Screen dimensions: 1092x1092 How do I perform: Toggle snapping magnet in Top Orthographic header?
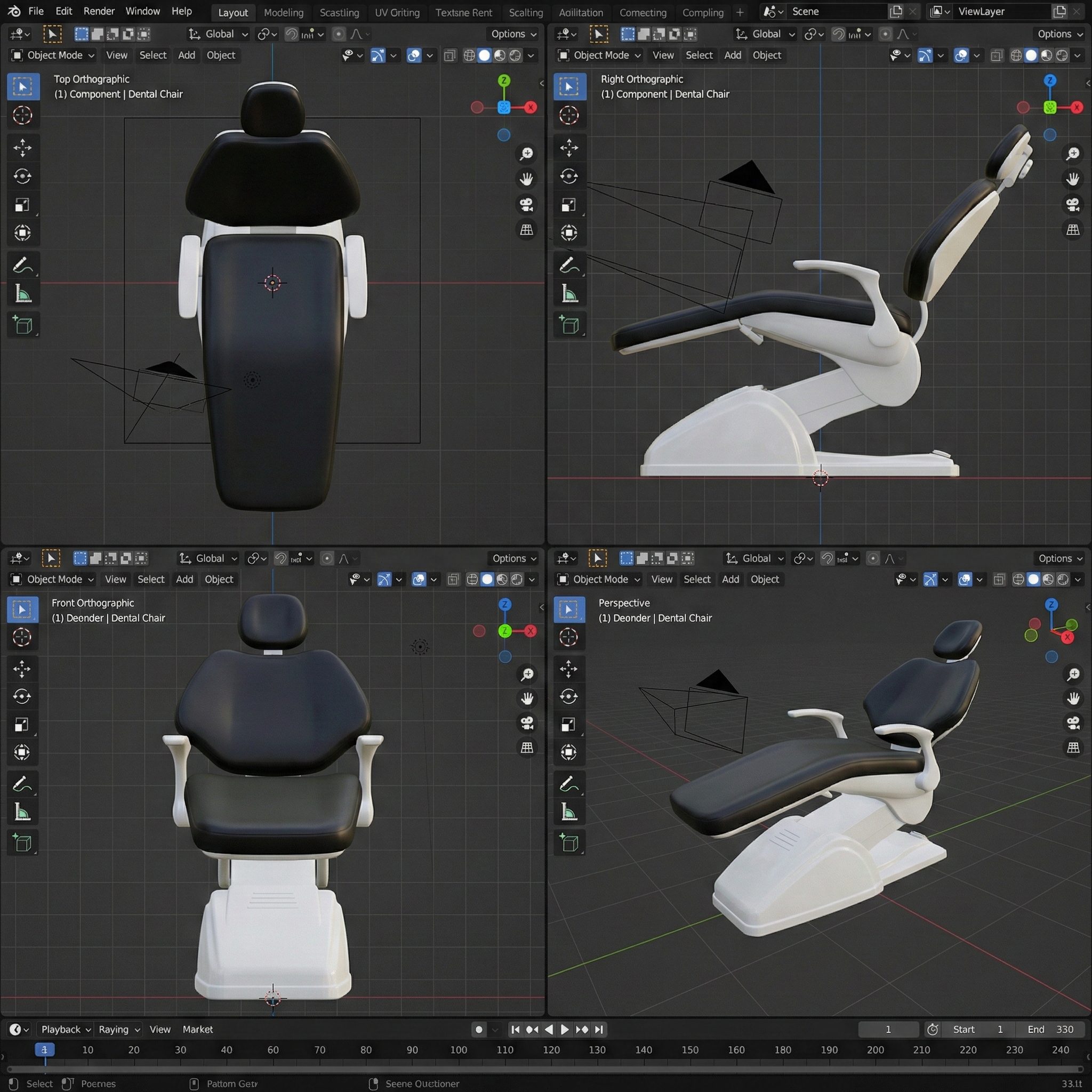pyautogui.click(x=291, y=34)
